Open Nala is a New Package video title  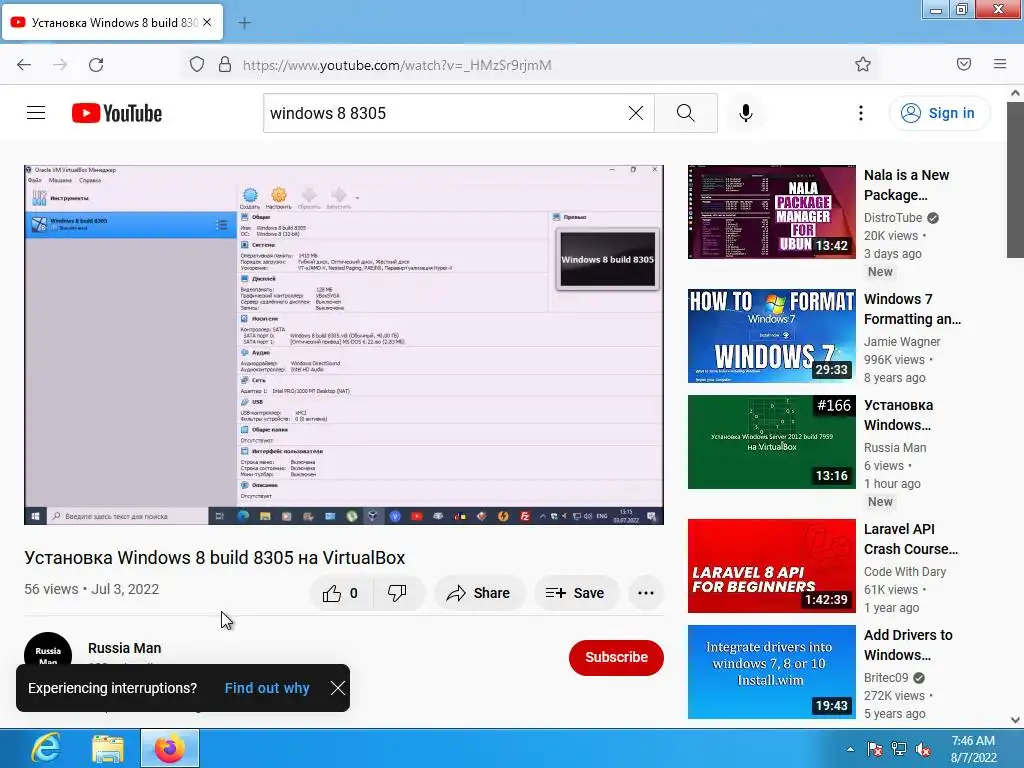point(906,185)
